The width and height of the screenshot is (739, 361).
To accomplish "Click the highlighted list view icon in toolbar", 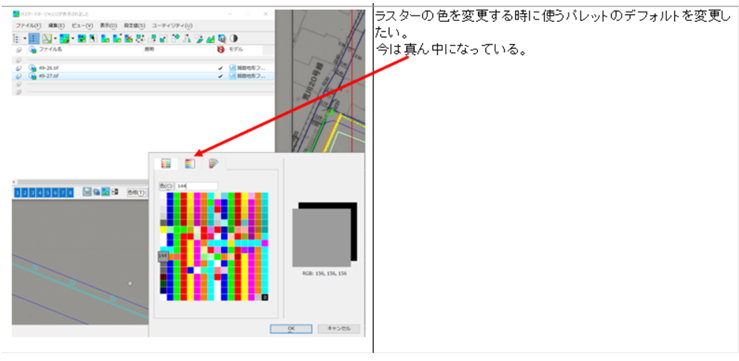I will tap(34, 38).
